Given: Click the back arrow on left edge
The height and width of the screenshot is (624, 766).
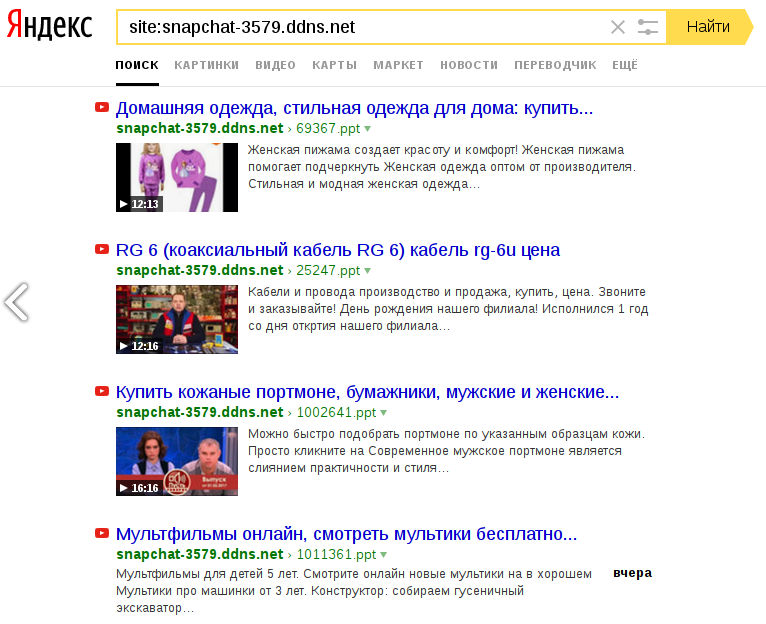Looking at the screenshot, I should point(16,301).
